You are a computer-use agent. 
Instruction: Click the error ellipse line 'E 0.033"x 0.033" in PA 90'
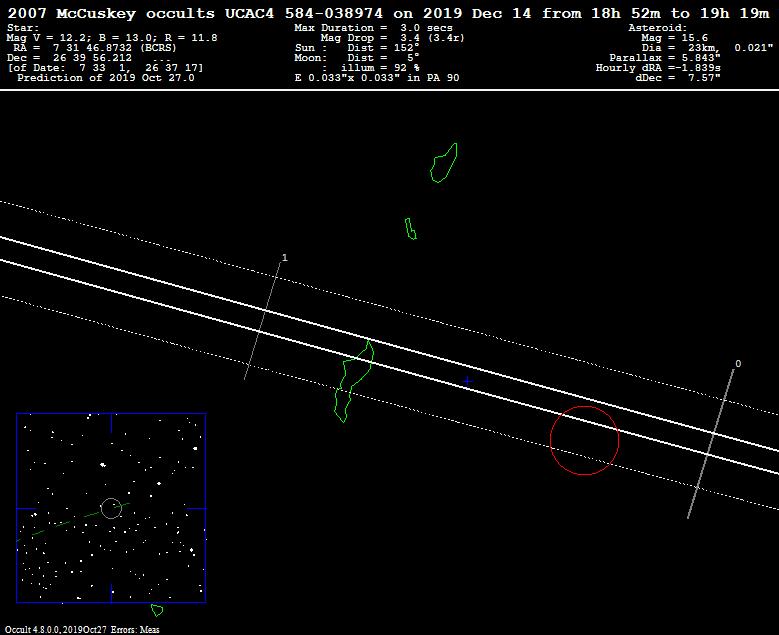377,78
